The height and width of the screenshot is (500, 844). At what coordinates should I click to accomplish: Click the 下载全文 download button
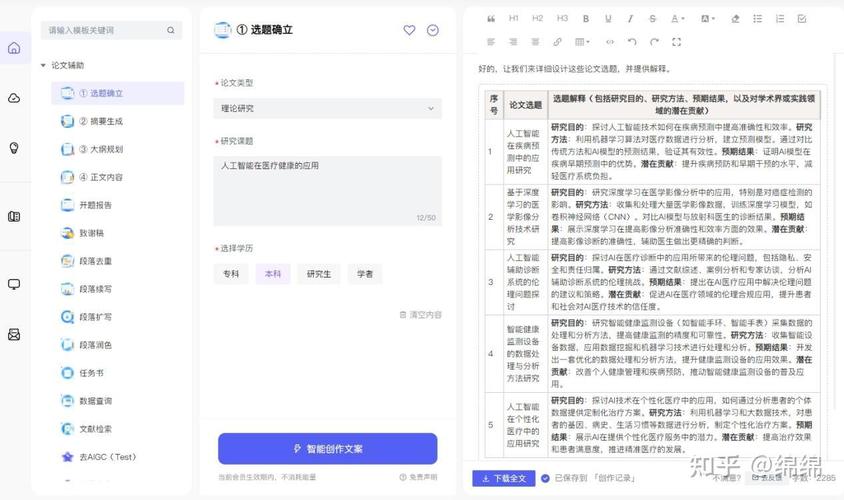[x=504, y=478]
